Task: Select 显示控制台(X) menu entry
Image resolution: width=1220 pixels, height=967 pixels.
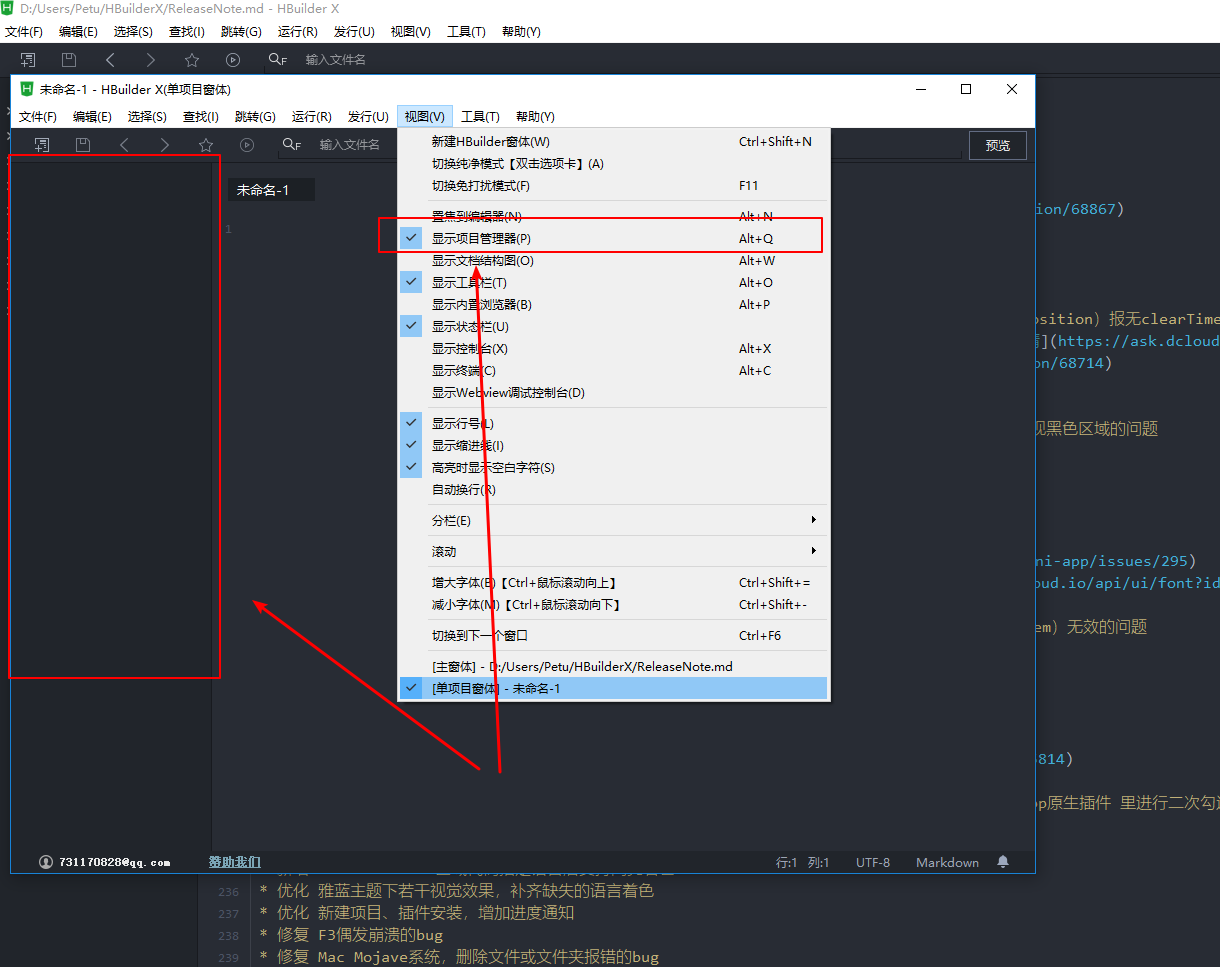Action: click(x=613, y=349)
